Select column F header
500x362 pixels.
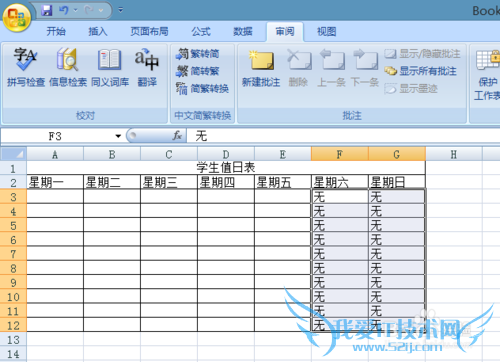pos(340,154)
